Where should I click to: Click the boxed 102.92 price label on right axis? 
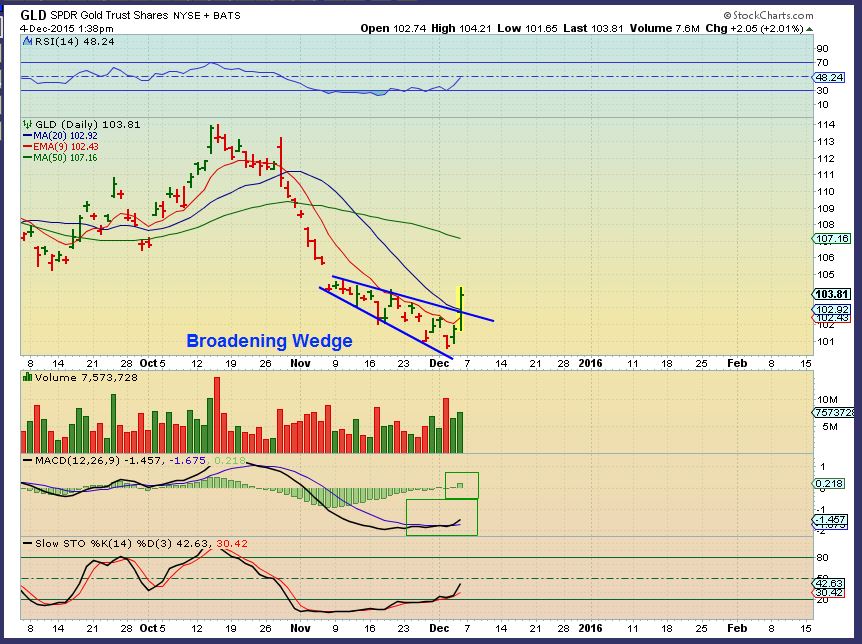pos(832,310)
